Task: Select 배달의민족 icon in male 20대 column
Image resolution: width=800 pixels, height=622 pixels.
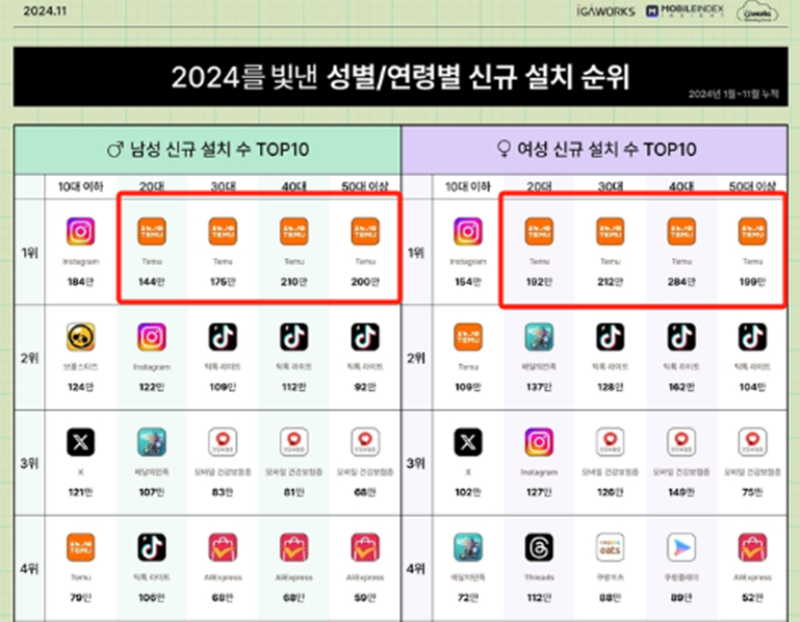Action: [x=151, y=442]
